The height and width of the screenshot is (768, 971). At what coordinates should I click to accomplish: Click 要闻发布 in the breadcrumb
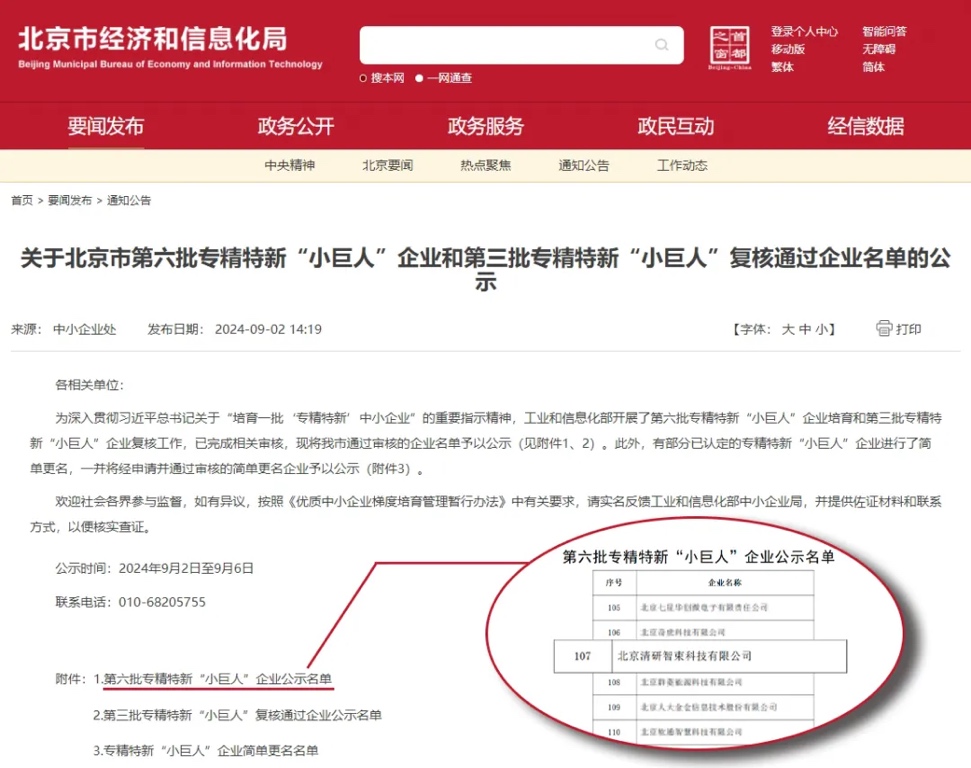70,200
